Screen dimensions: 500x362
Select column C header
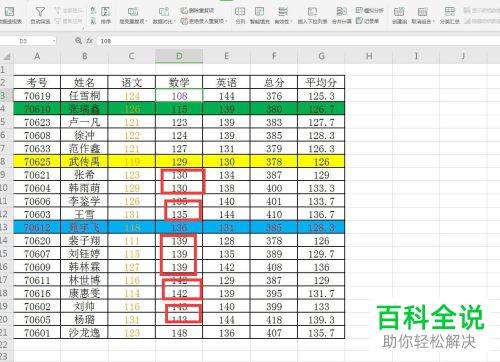(132, 56)
